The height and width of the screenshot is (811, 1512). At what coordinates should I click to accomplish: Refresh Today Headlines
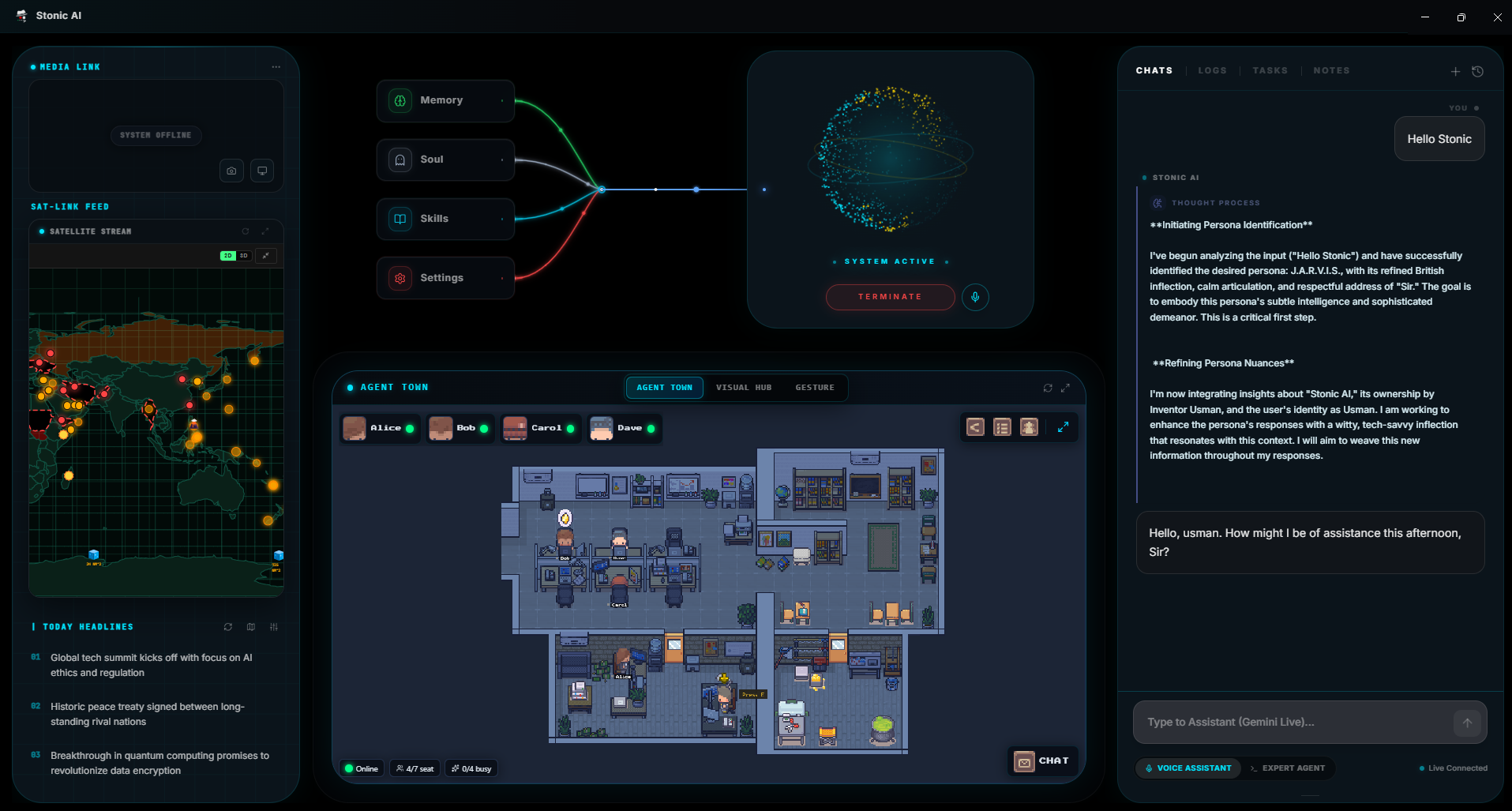[x=228, y=627]
